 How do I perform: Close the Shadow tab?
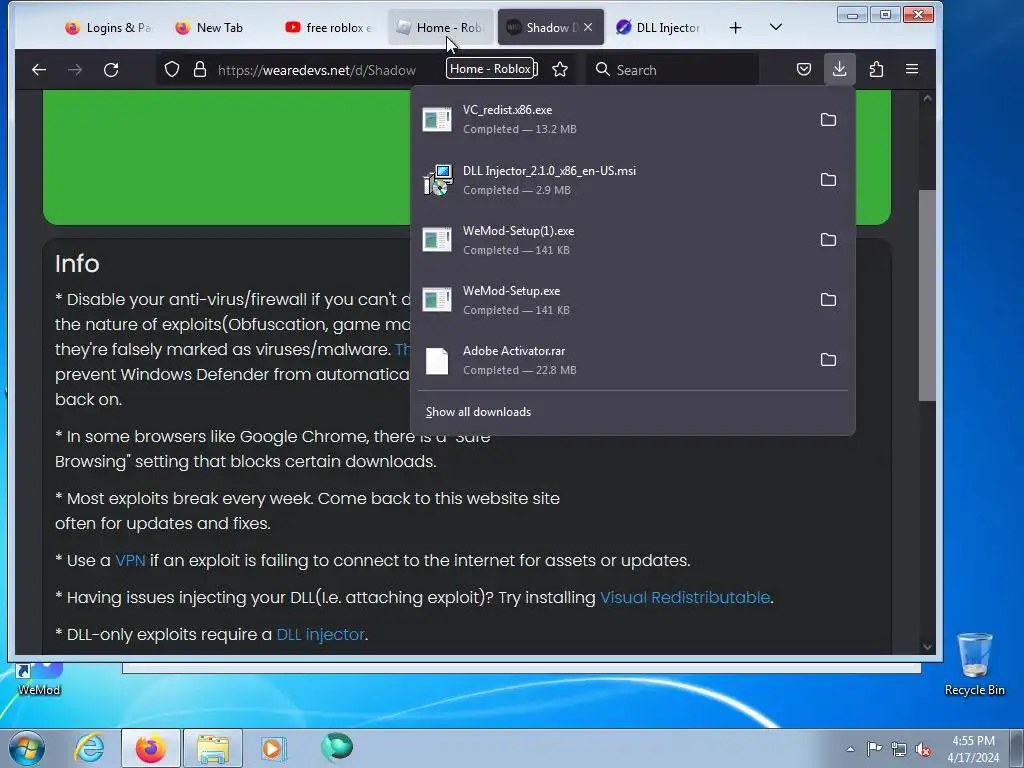[x=588, y=27]
